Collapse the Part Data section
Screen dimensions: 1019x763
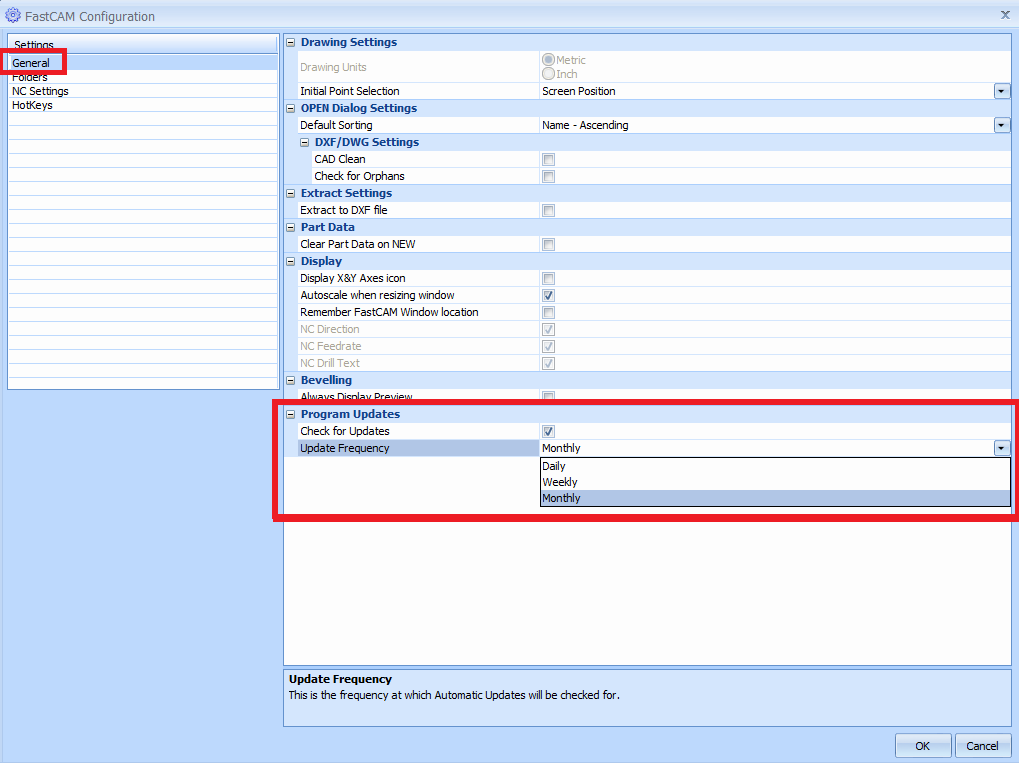coord(290,227)
